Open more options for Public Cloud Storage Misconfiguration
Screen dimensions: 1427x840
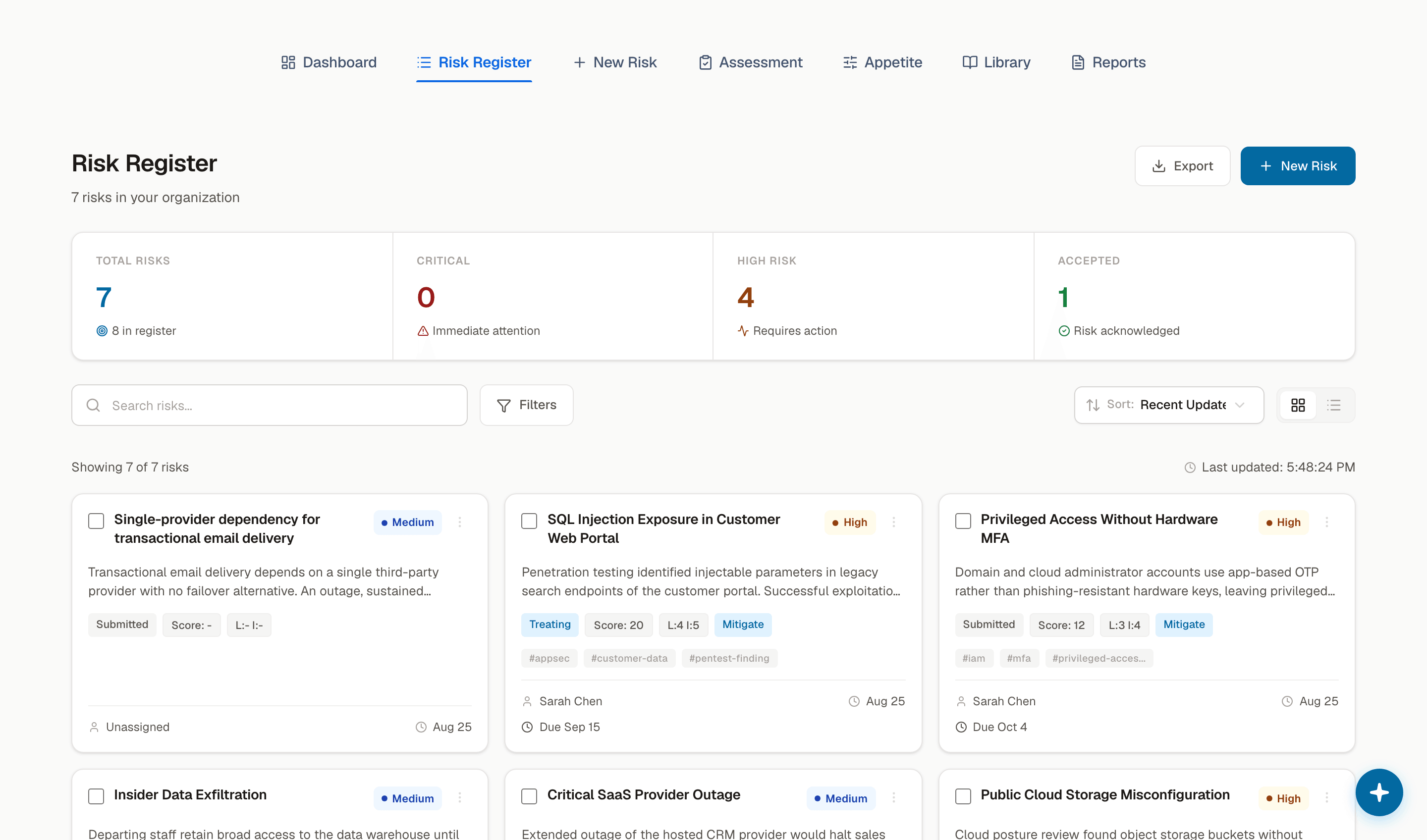click(x=1327, y=797)
